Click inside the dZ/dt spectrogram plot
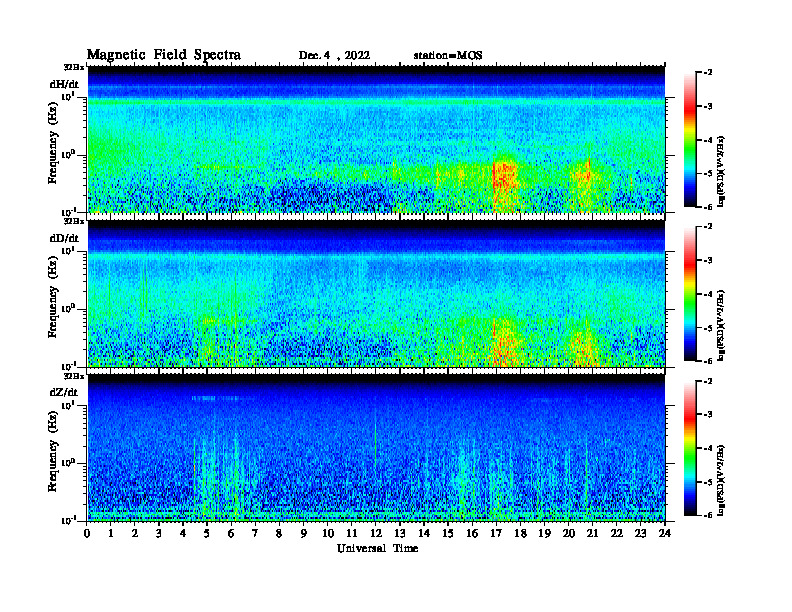 [376, 448]
